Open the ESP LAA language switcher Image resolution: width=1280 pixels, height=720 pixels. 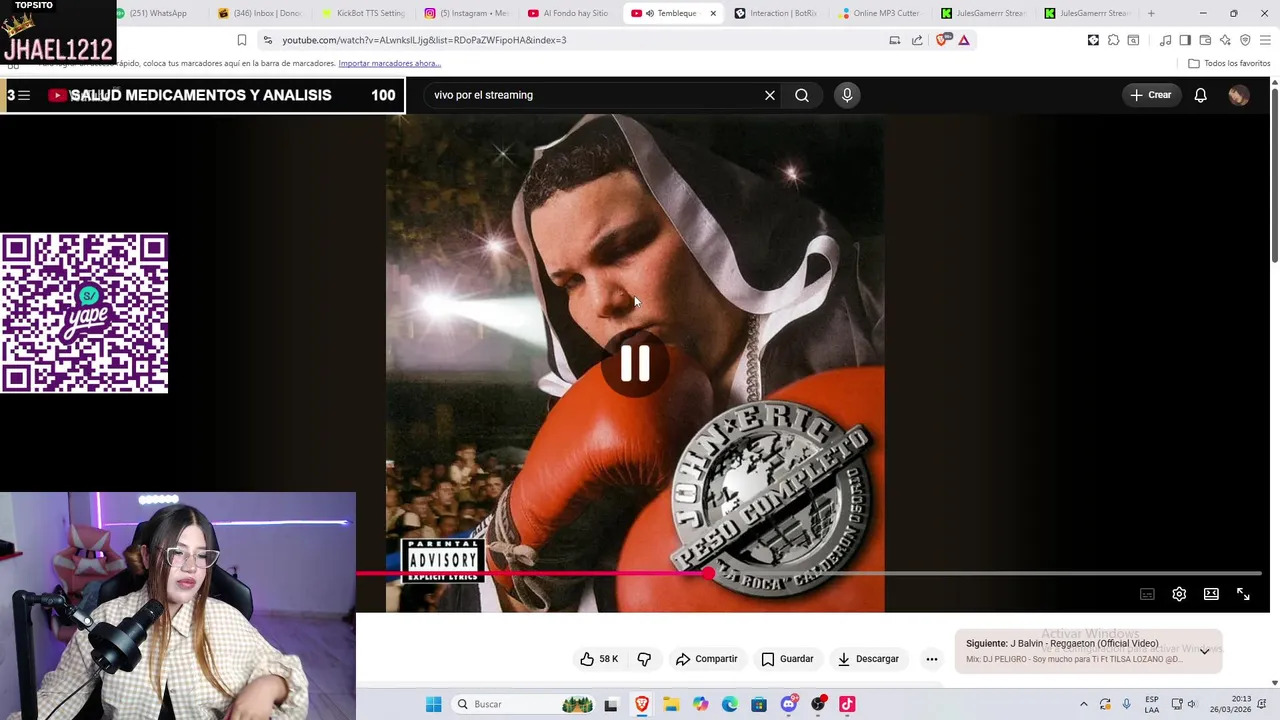coord(1152,704)
